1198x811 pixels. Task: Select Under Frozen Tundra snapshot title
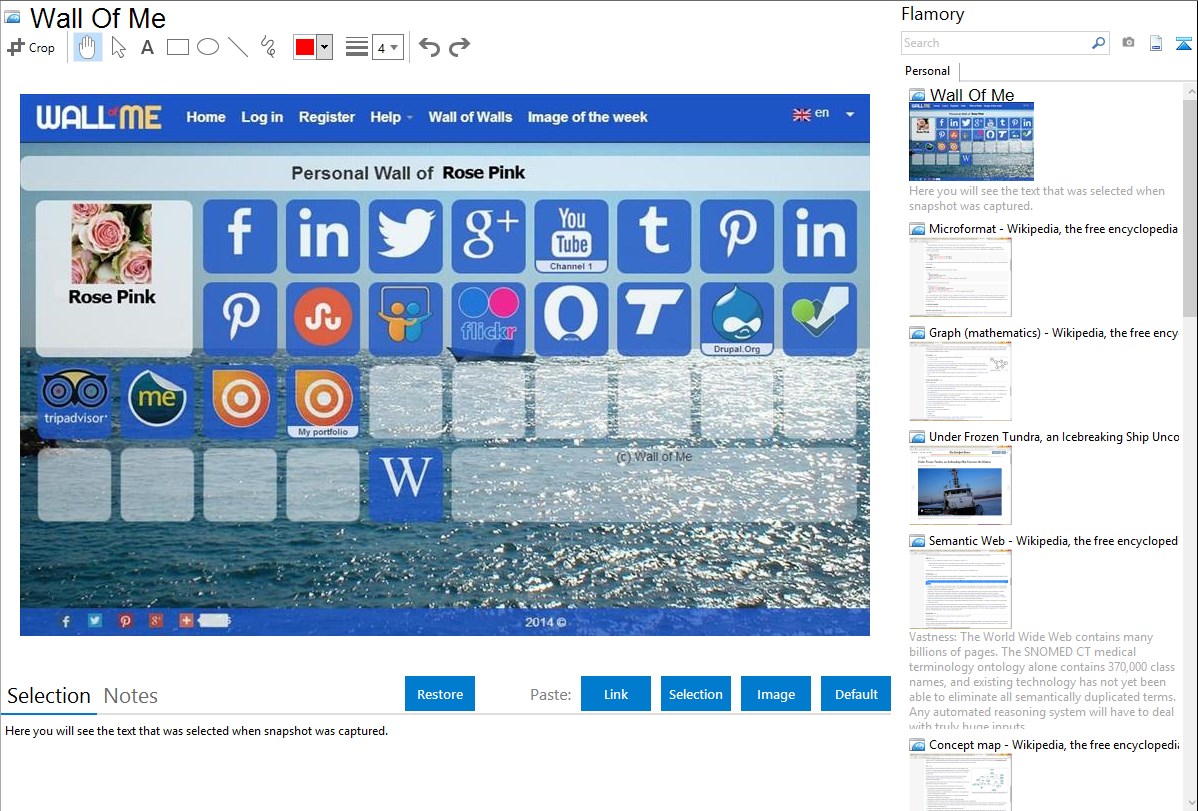coord(1054,437)
